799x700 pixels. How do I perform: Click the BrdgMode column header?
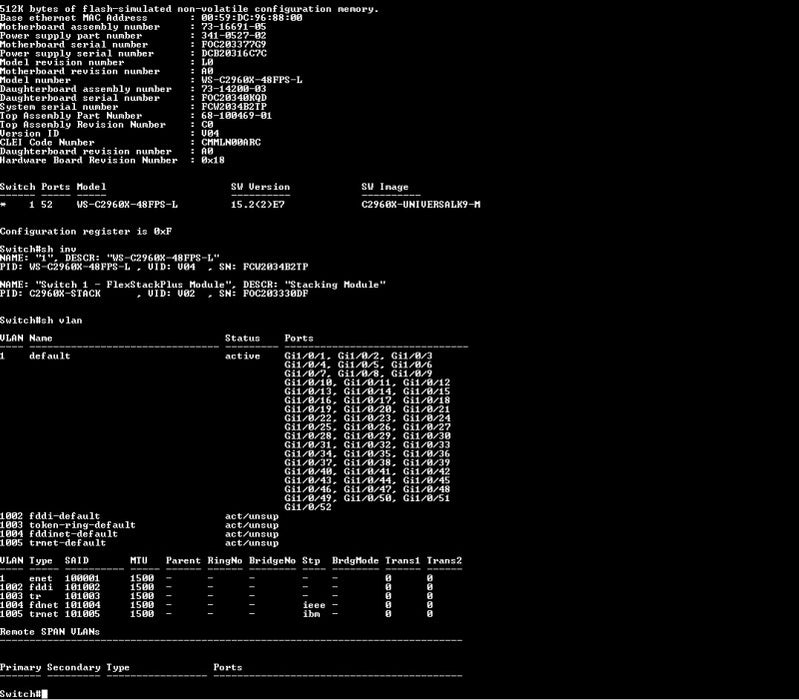tap(355, 560)
